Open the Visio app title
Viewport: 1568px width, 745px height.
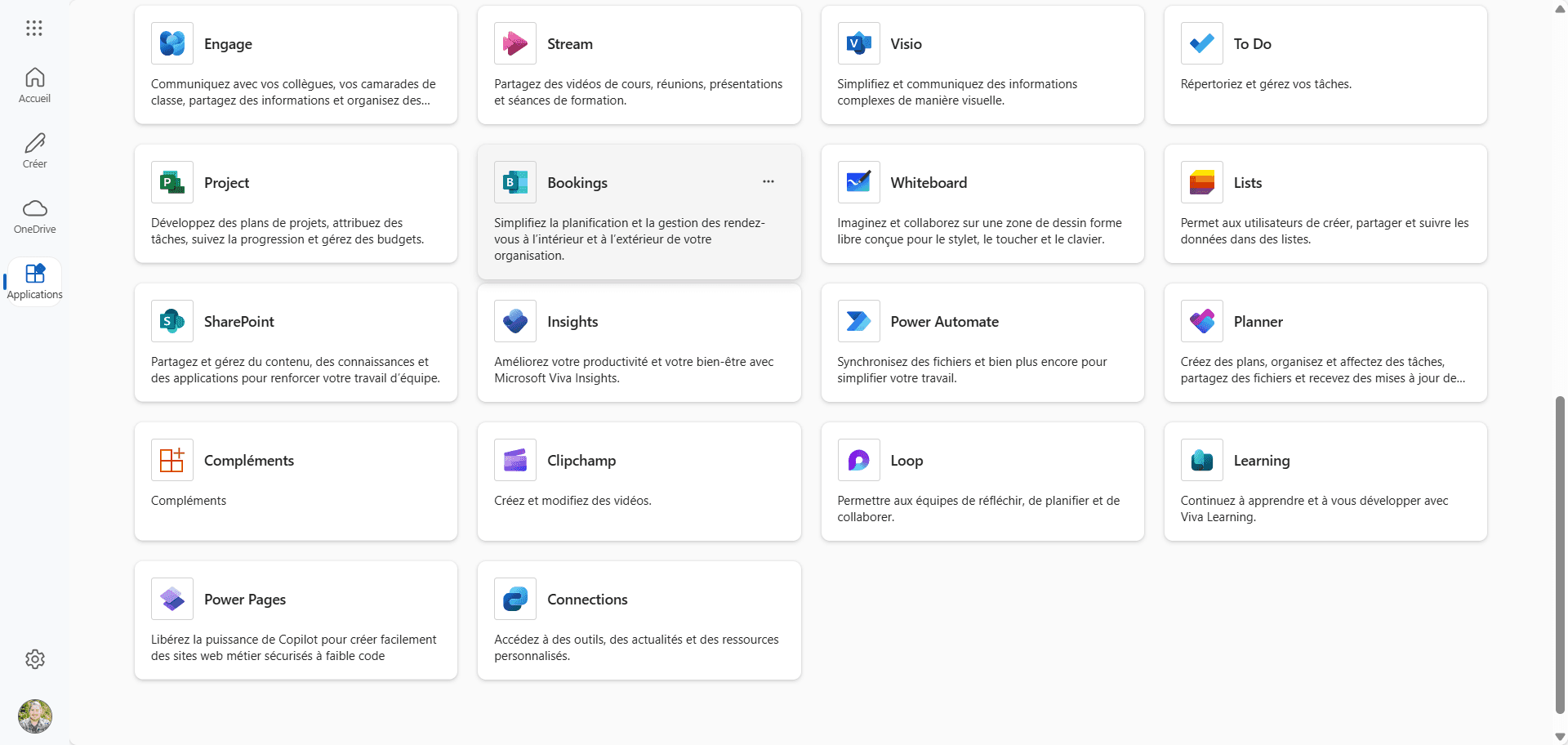tap(906, 44)
